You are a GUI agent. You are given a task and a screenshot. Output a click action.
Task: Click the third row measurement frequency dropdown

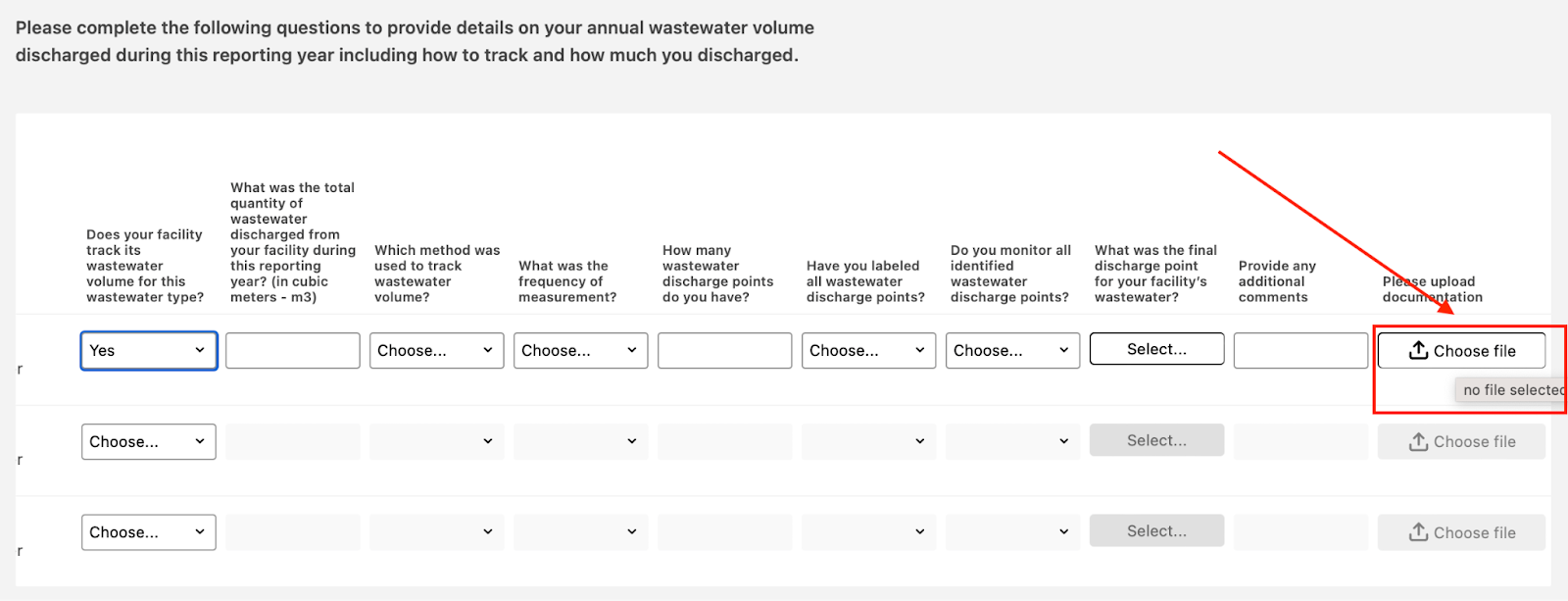580,532
